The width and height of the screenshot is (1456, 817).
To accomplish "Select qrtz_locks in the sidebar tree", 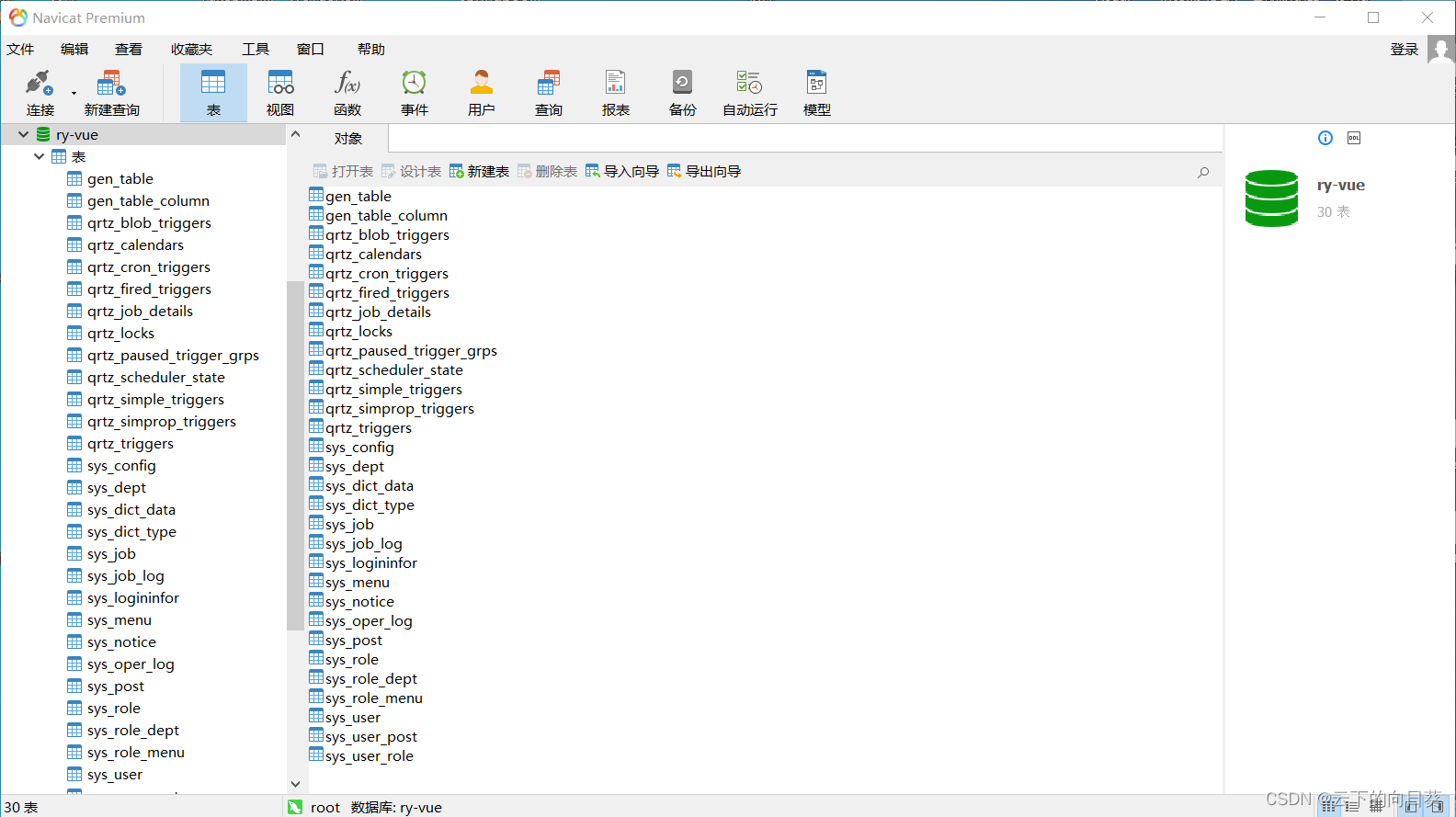I will [120, 334].
